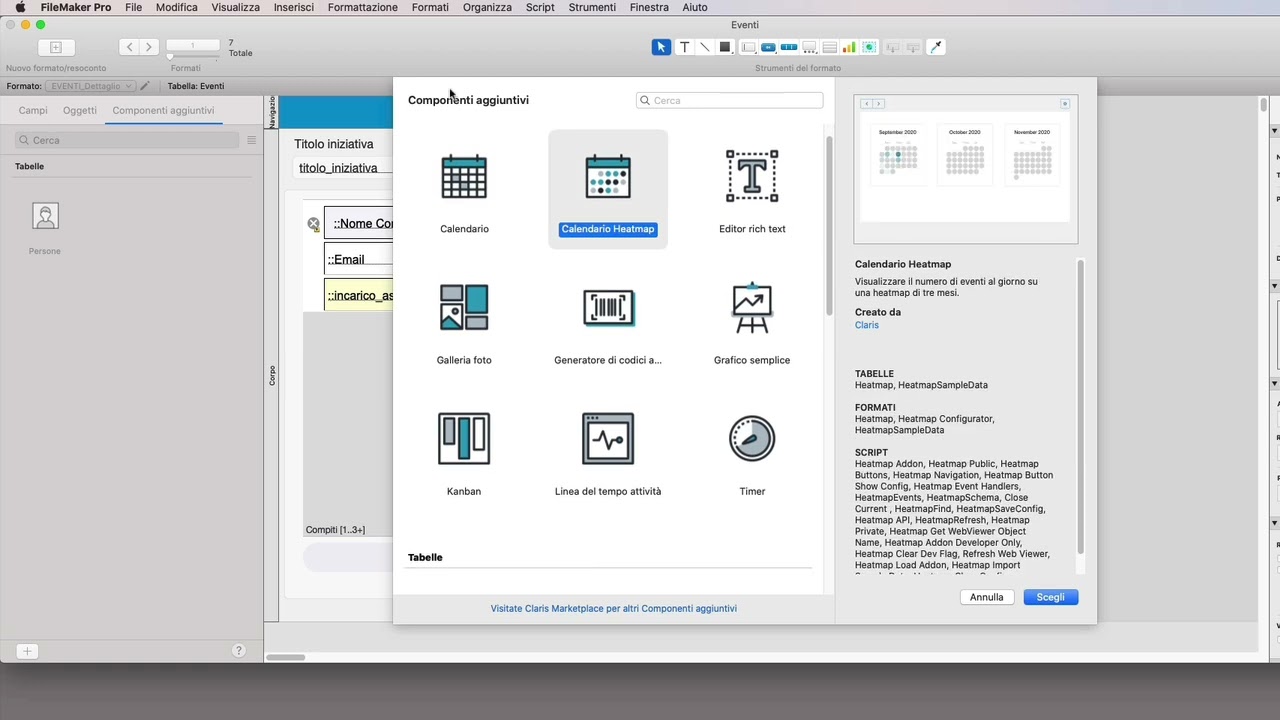Select the Text tool
1280x720 pixels.
tap(684, 47)
